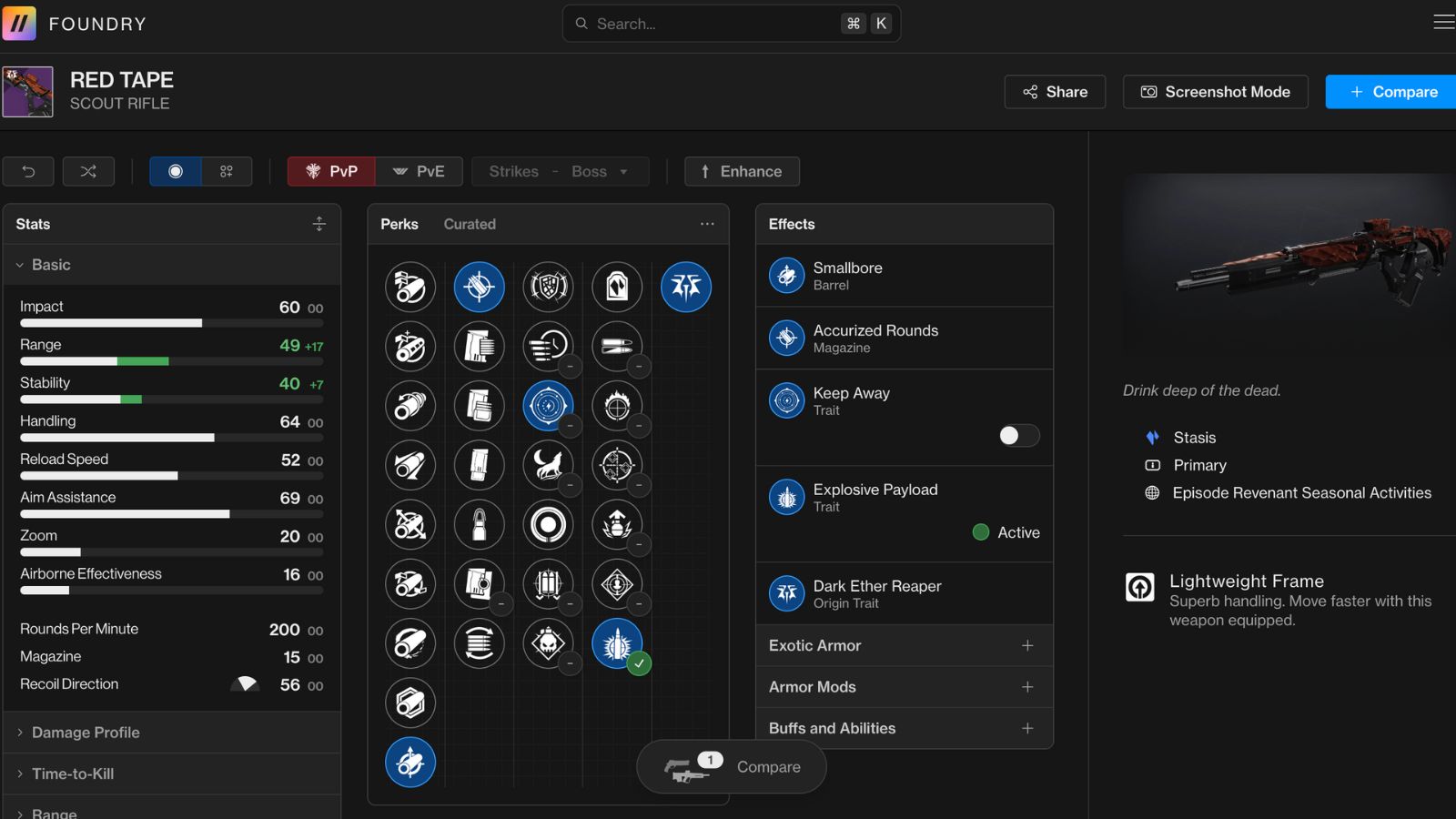Click the Share button
Viewport: 1456px width, 819px height.
[x=1055, y=92]
